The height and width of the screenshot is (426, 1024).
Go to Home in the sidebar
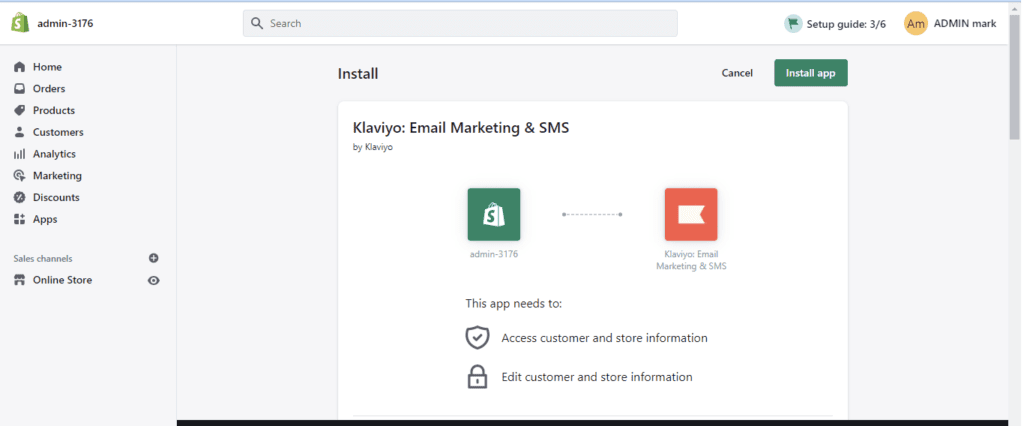pos(47,67)
